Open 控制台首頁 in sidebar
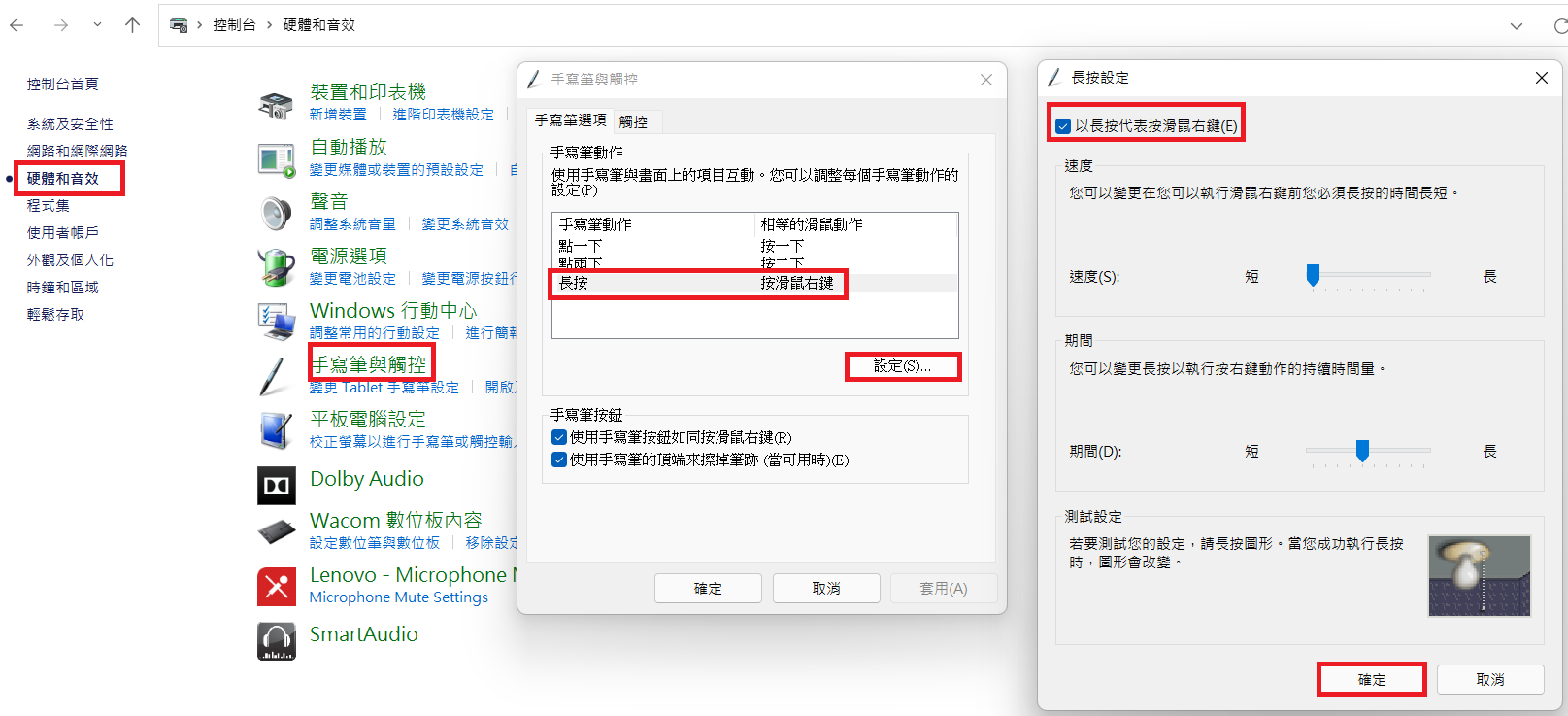The image size is (1568, 716). click(63, 85)
